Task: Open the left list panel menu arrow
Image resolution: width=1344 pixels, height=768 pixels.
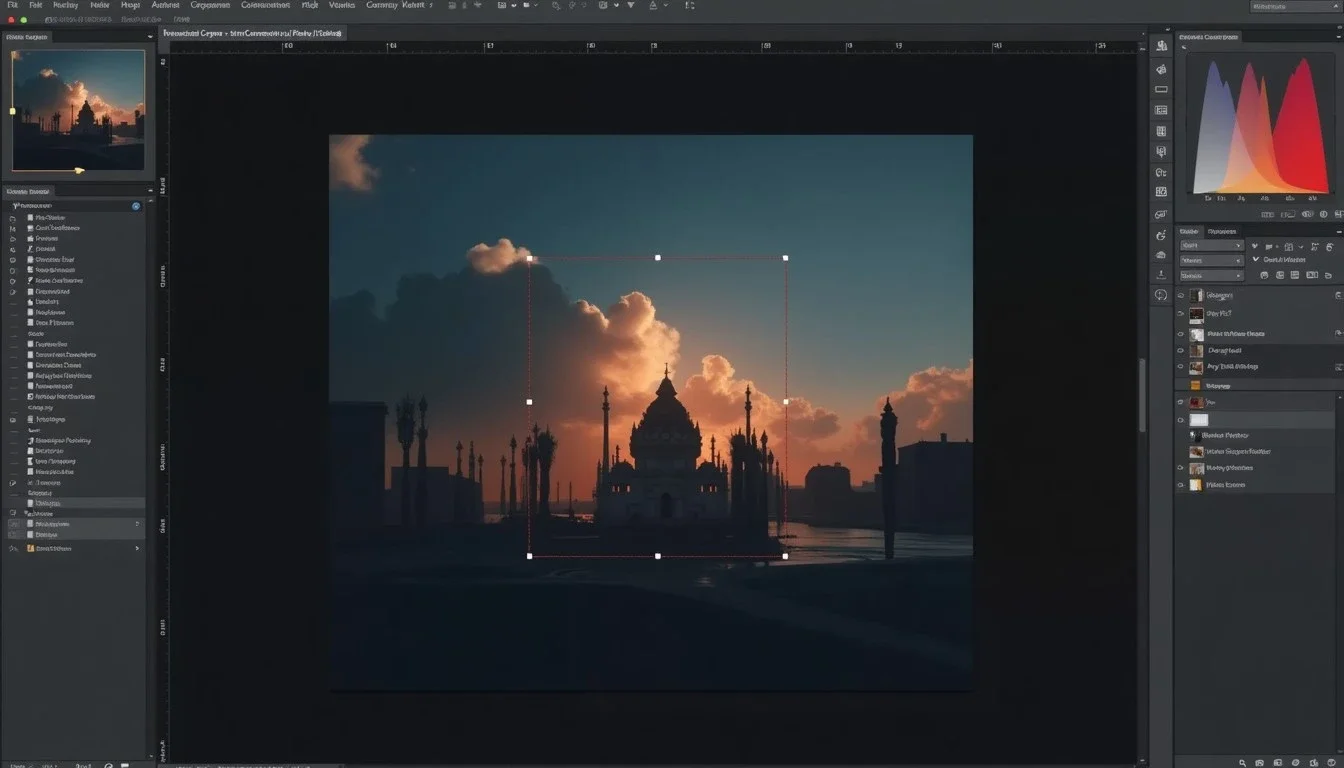Action: (151, 191)
